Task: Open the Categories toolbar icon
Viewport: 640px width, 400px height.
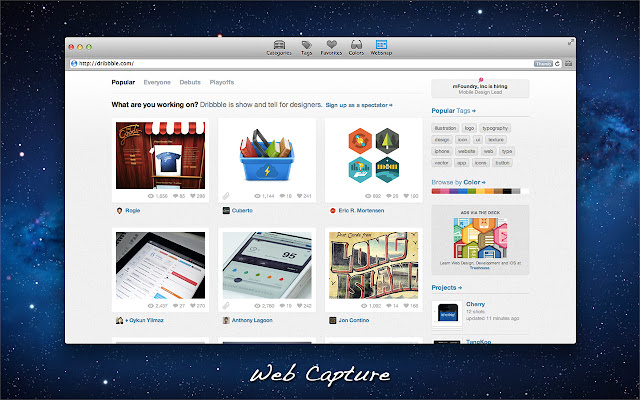Action: pyautogui.click(x=279, y=47)
